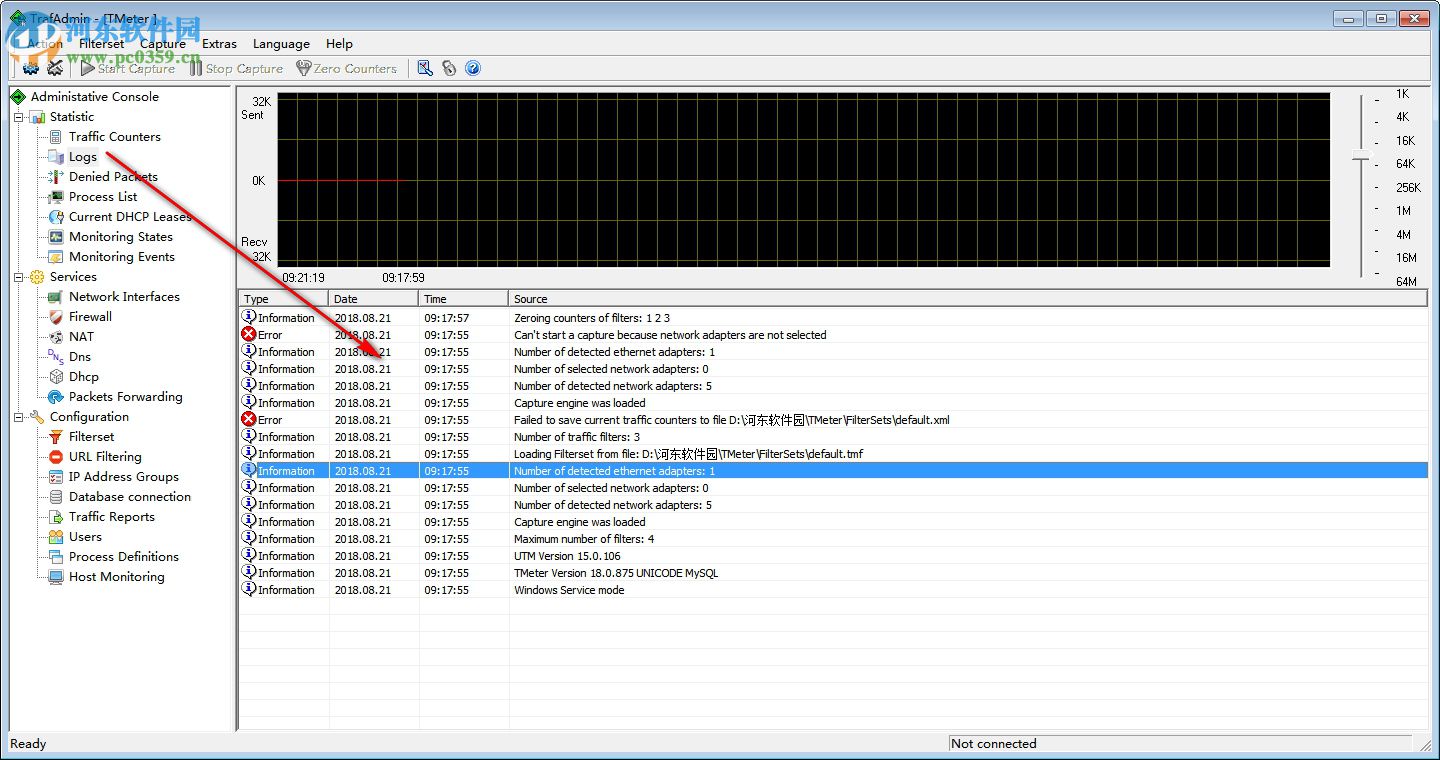Open the Language menu

(281, 44)
